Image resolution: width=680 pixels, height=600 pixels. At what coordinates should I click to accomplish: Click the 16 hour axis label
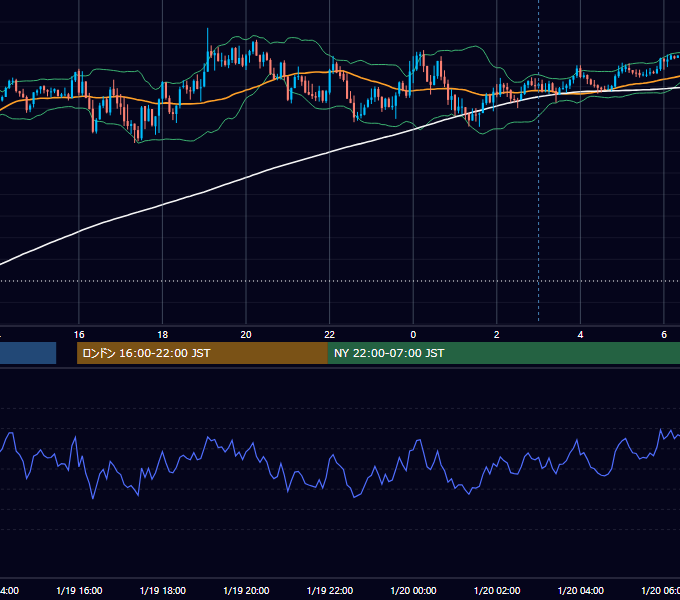79,335
